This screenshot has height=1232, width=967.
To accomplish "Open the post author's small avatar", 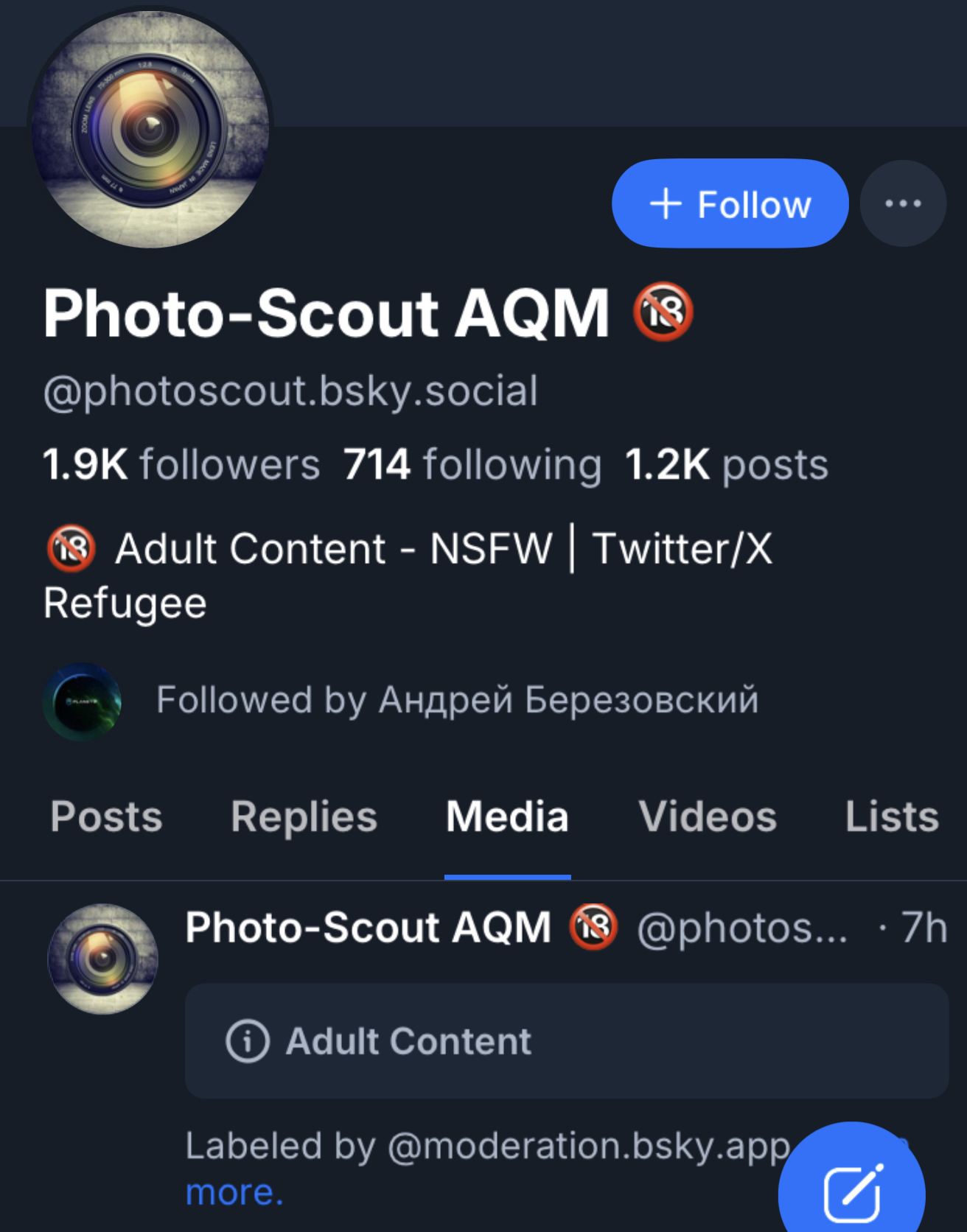I will click(102, 959).
